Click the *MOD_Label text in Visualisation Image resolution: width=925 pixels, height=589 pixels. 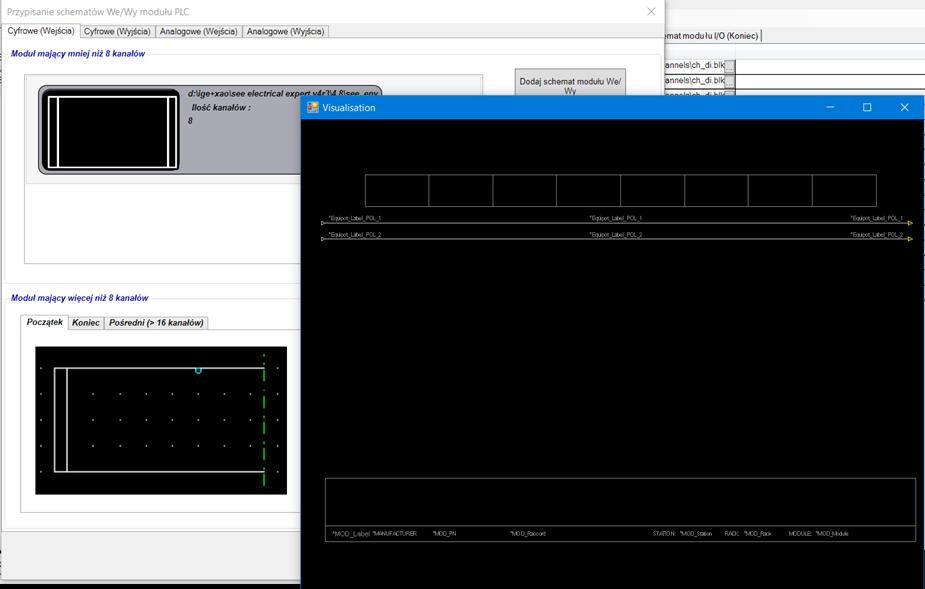351,534
